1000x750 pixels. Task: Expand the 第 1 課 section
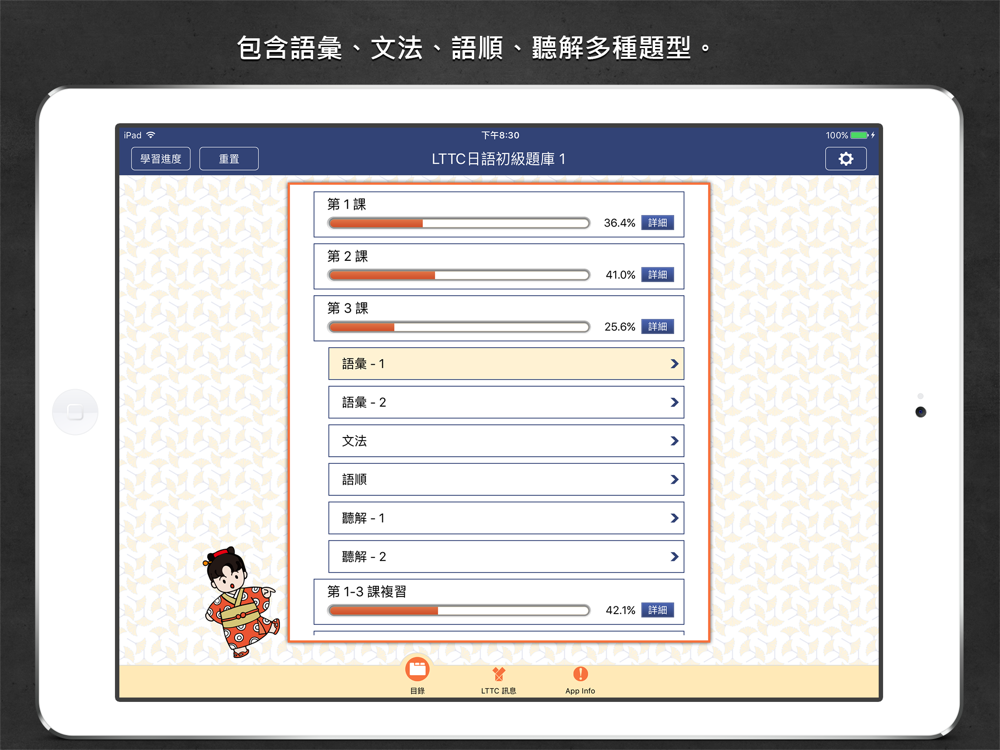coord(499,214)
